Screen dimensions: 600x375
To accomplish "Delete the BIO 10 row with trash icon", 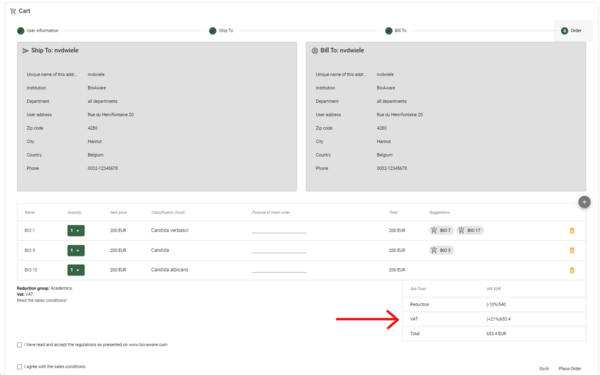I will click(x=572, y=270).
